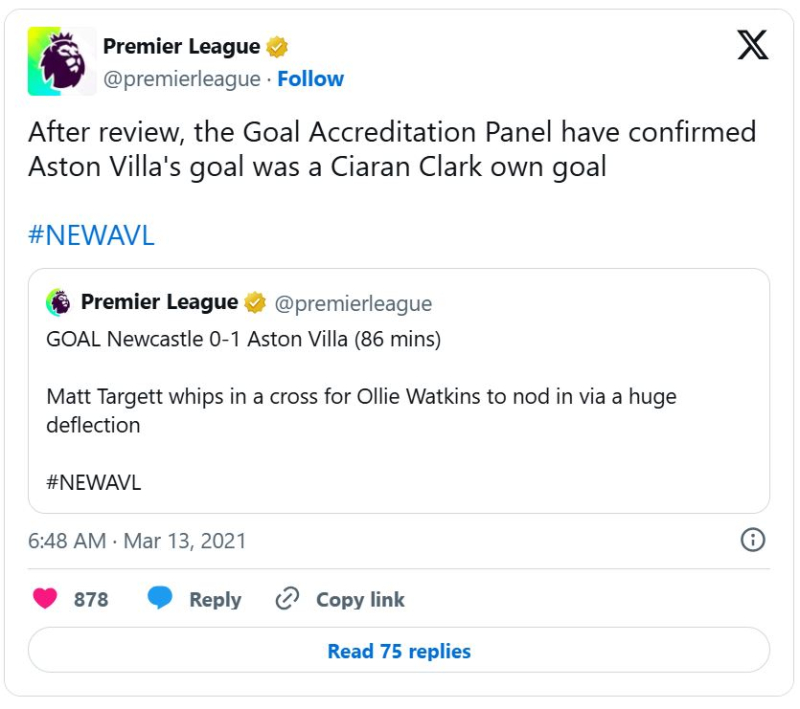The height and width of the screenshot is (709, 800).
Task: Open the tweet info circle icon
Action: [753, 540]
